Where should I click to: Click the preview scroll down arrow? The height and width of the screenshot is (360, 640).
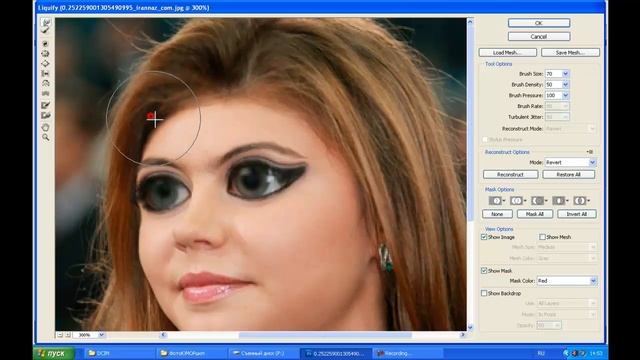coord(470,327)
